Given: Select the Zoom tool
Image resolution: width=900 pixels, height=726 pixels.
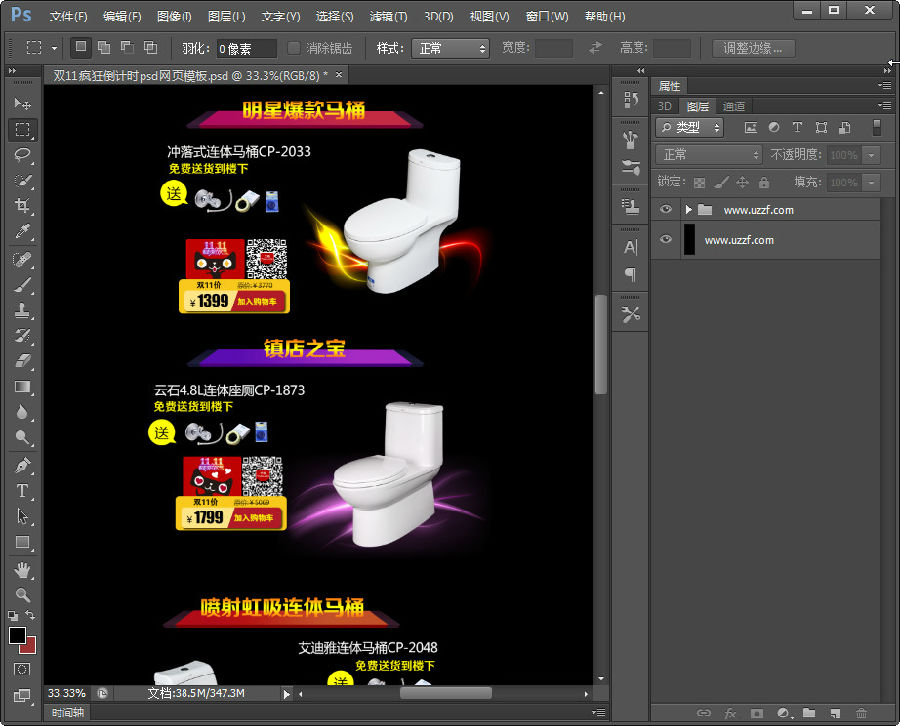Looking at the screenshot, I should [x=22, y=595].
